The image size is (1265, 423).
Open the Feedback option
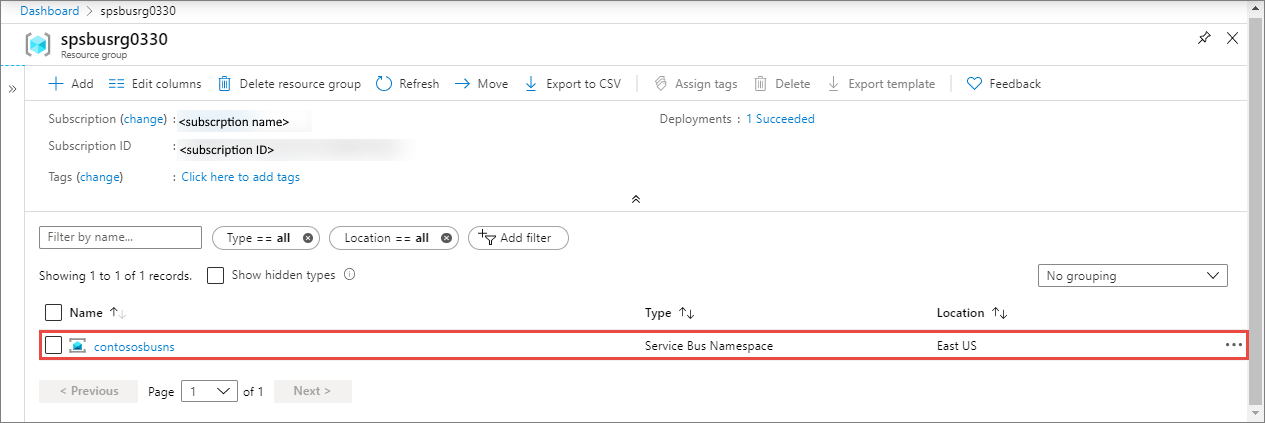1004,84
